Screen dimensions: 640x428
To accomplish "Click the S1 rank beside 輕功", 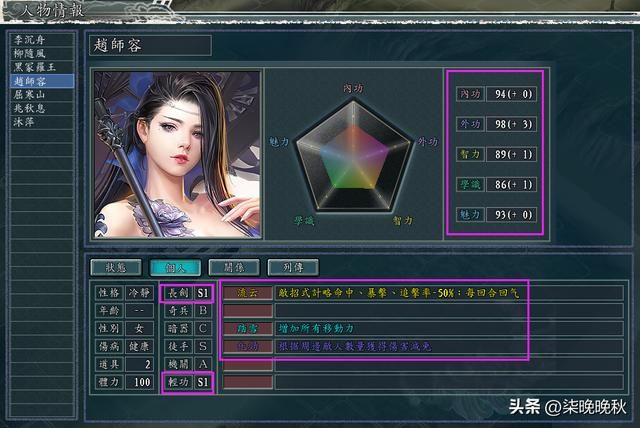I will (x=203, y=382).
